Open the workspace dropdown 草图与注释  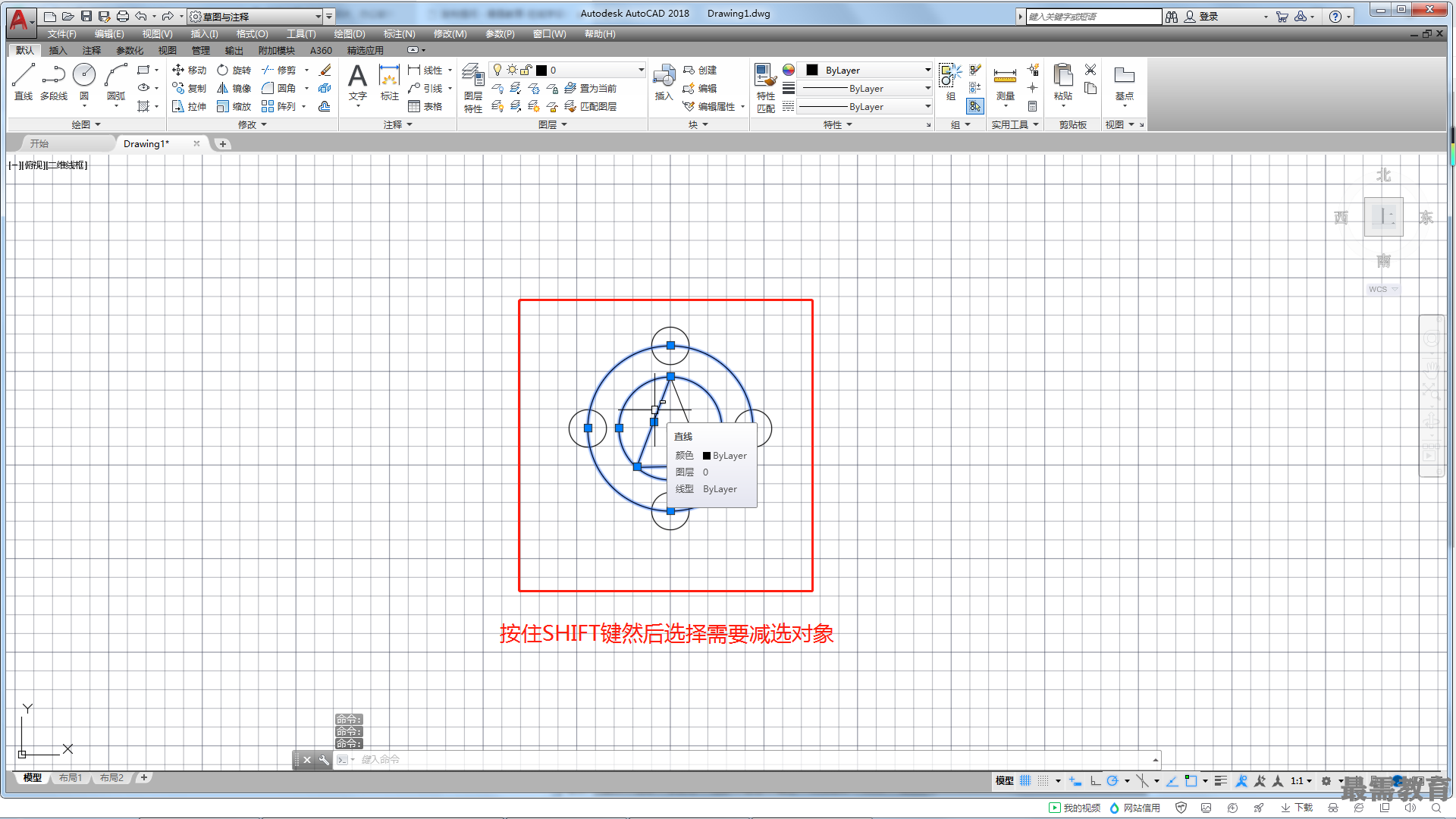255,16
